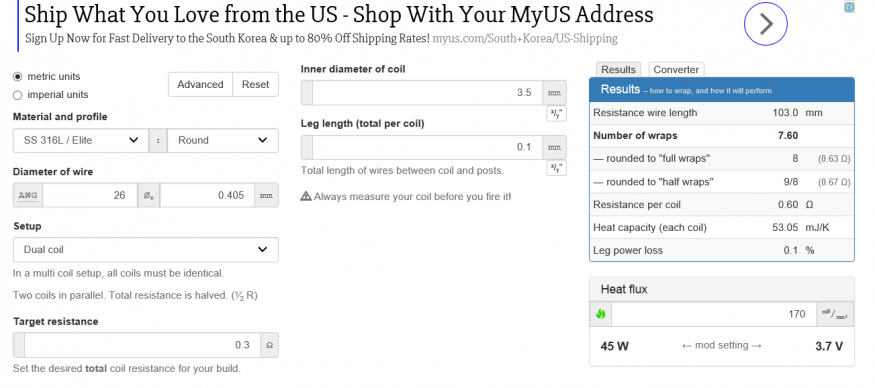
Task: Open the SS 316L / Elite material dropdown
Action: pyautogui.click(x=81, y=140)
